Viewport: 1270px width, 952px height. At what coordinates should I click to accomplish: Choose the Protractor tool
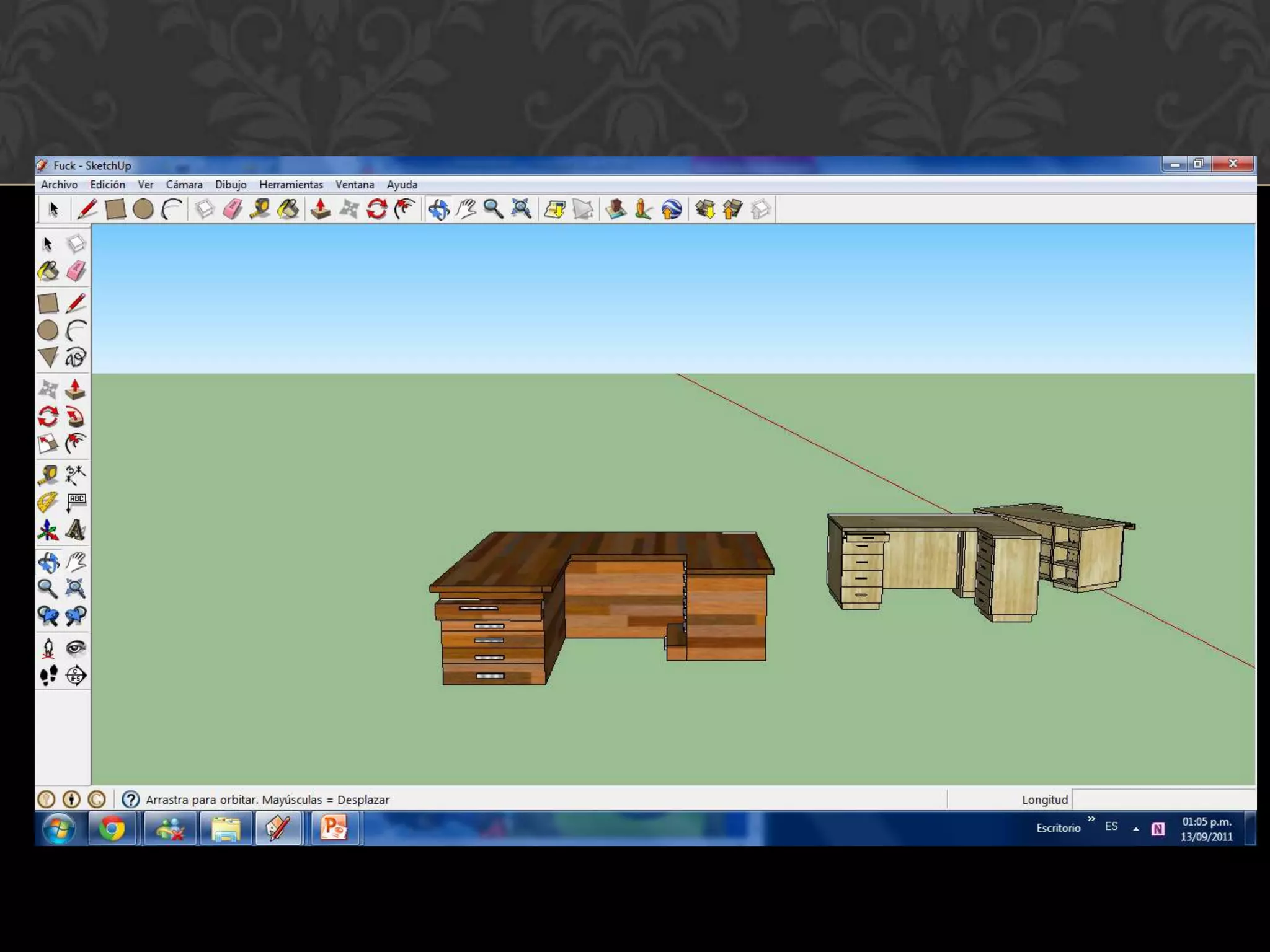point(48,503)
